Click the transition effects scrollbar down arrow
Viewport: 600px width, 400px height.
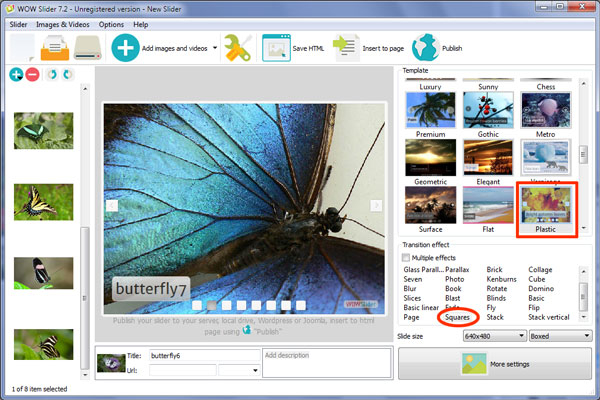click(583, 317)
